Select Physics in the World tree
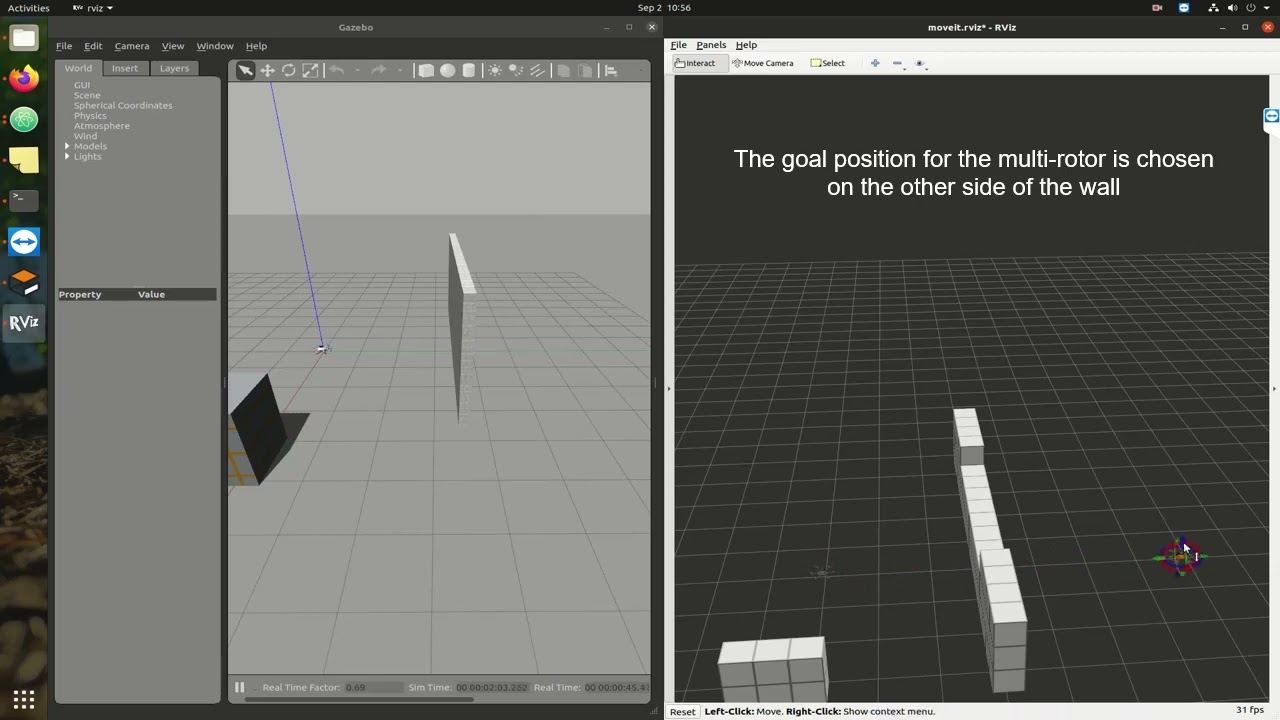 tap(90, 116)
